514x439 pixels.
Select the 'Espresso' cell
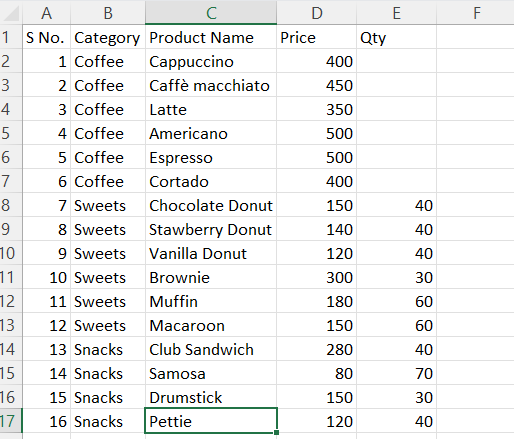(211, 157)
